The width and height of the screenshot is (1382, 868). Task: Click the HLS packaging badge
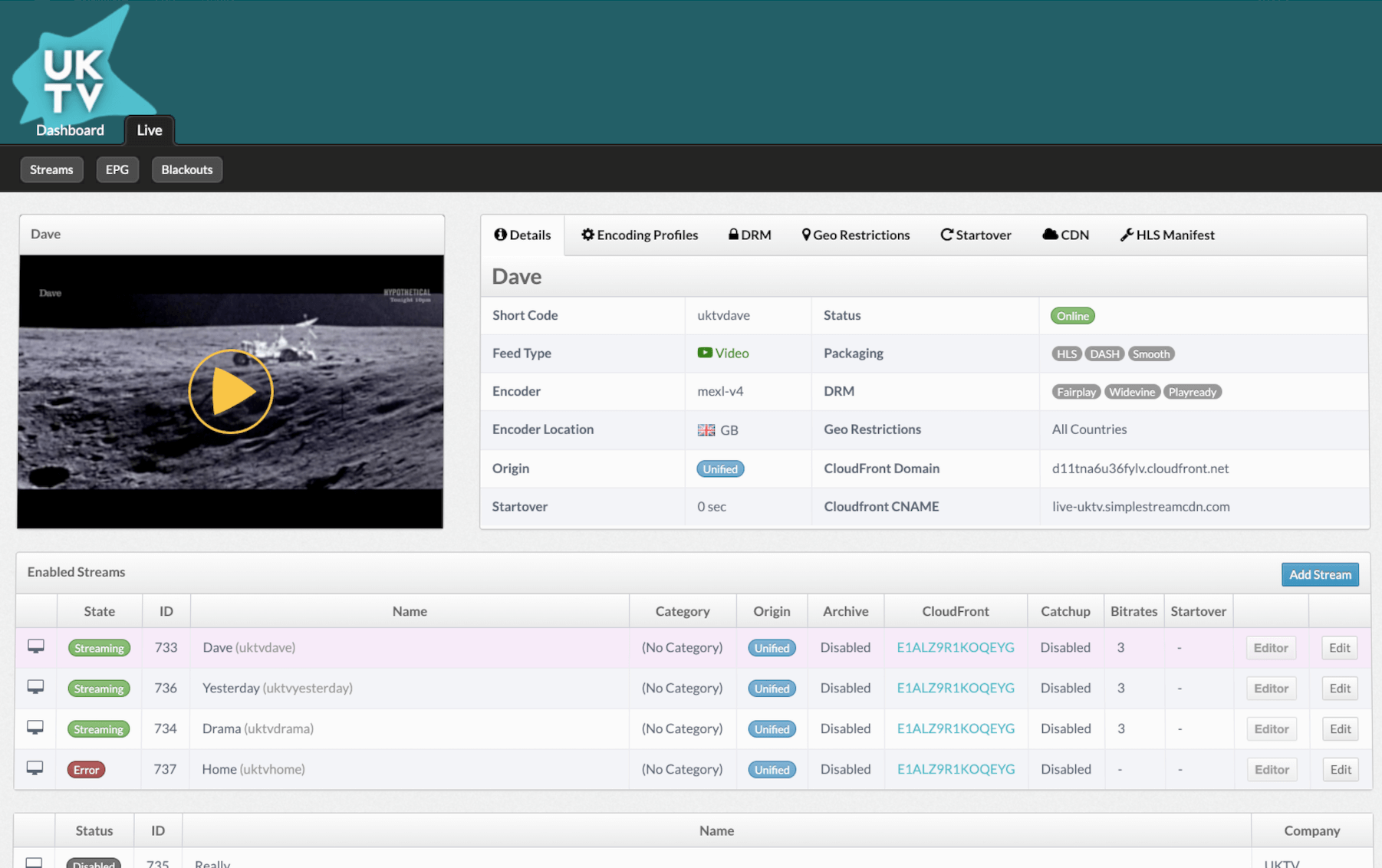click(x=1066, y=353)
